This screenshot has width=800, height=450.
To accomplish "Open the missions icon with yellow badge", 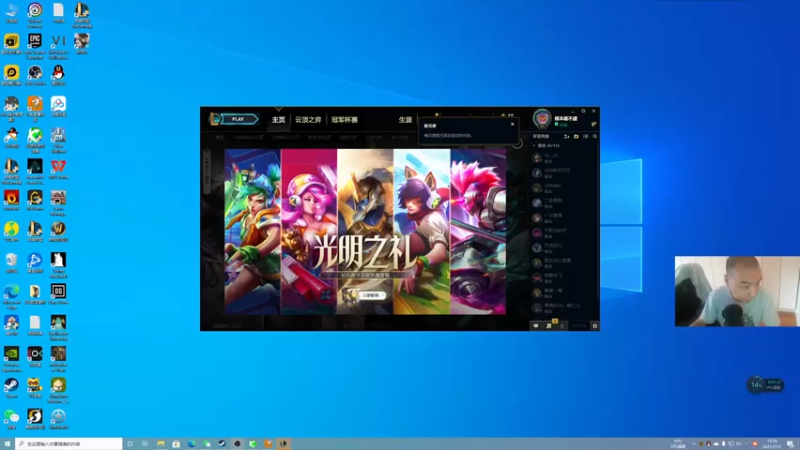I will coord(549,325).
